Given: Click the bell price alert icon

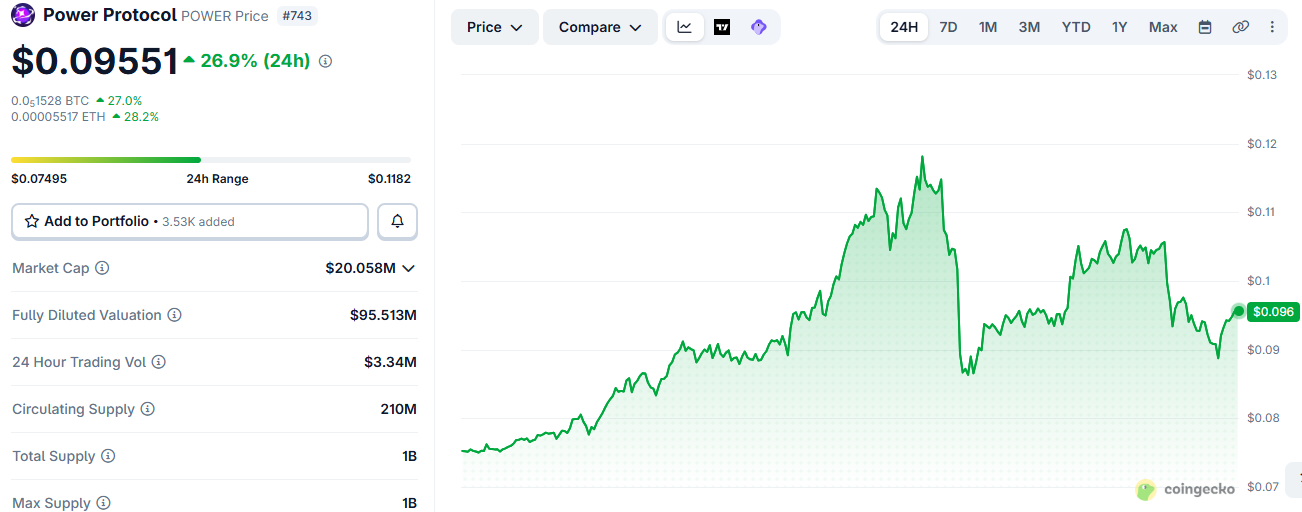Looking at the screenshot, I should tap(397, 221).
